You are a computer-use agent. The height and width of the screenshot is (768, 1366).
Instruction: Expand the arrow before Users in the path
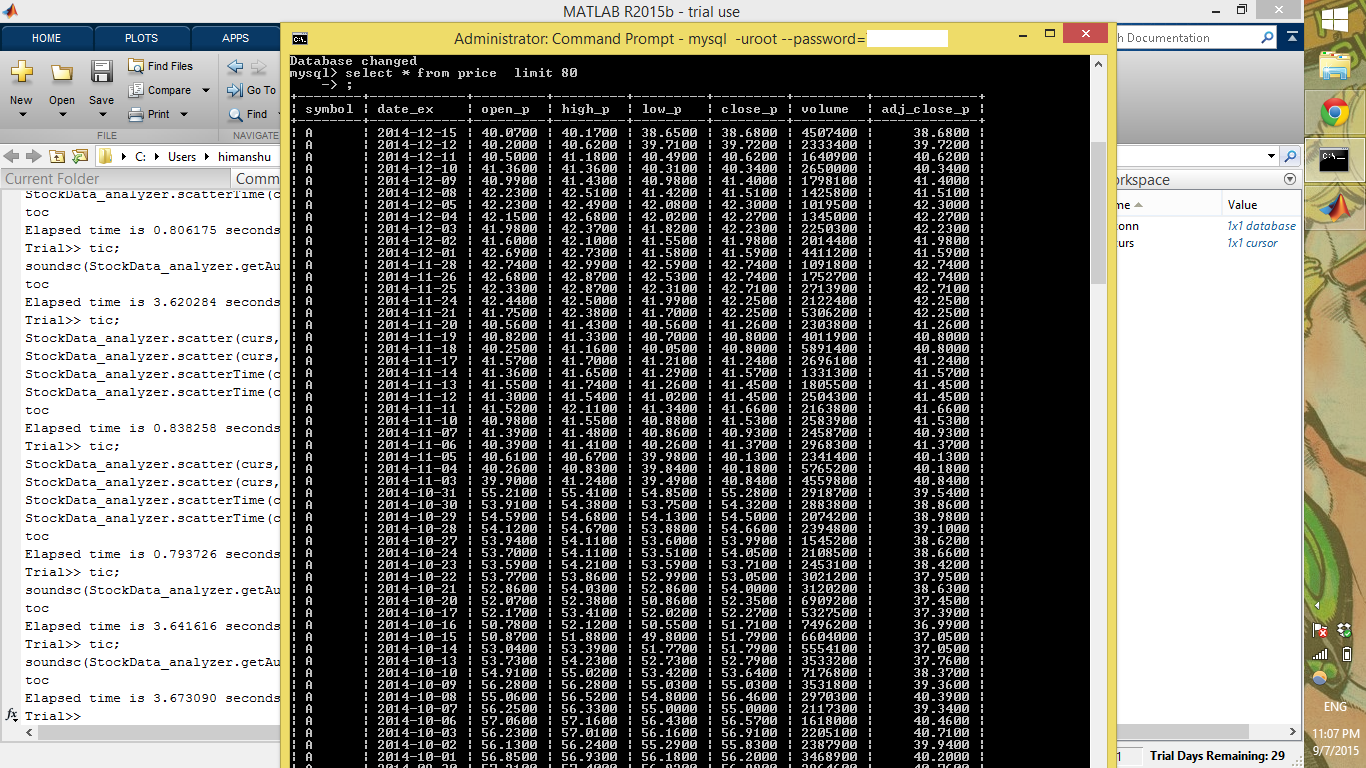click(155, 157)
